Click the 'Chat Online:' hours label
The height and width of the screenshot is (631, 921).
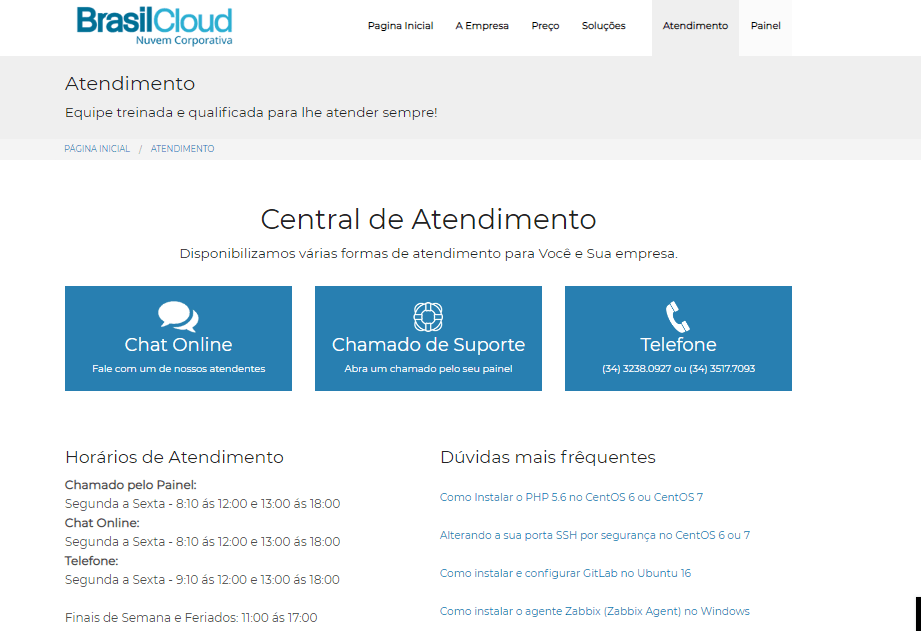(x=102, y=523)
